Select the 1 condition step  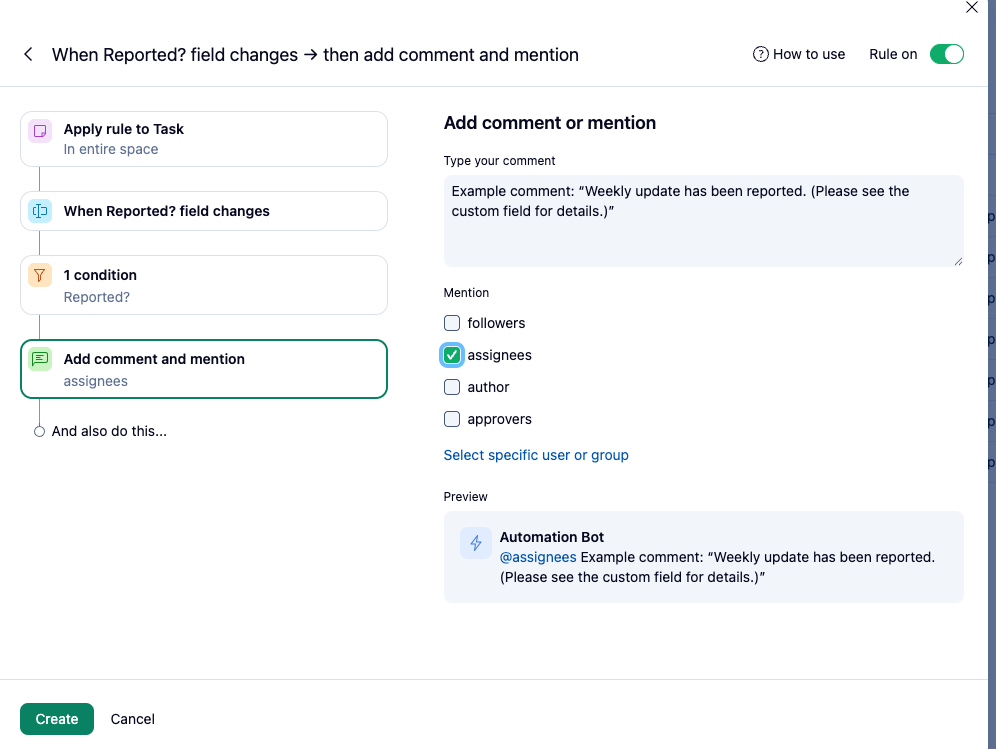coord(204,285)
